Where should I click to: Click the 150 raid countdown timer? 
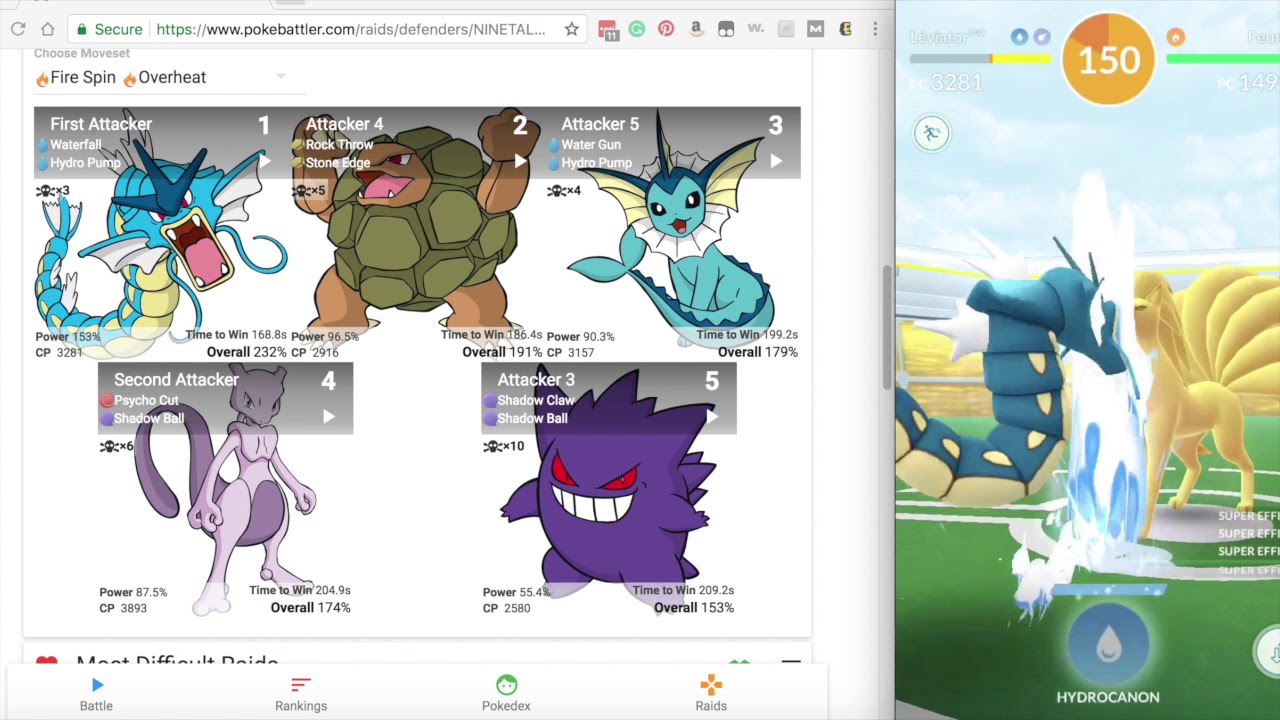coord(1108,59)
